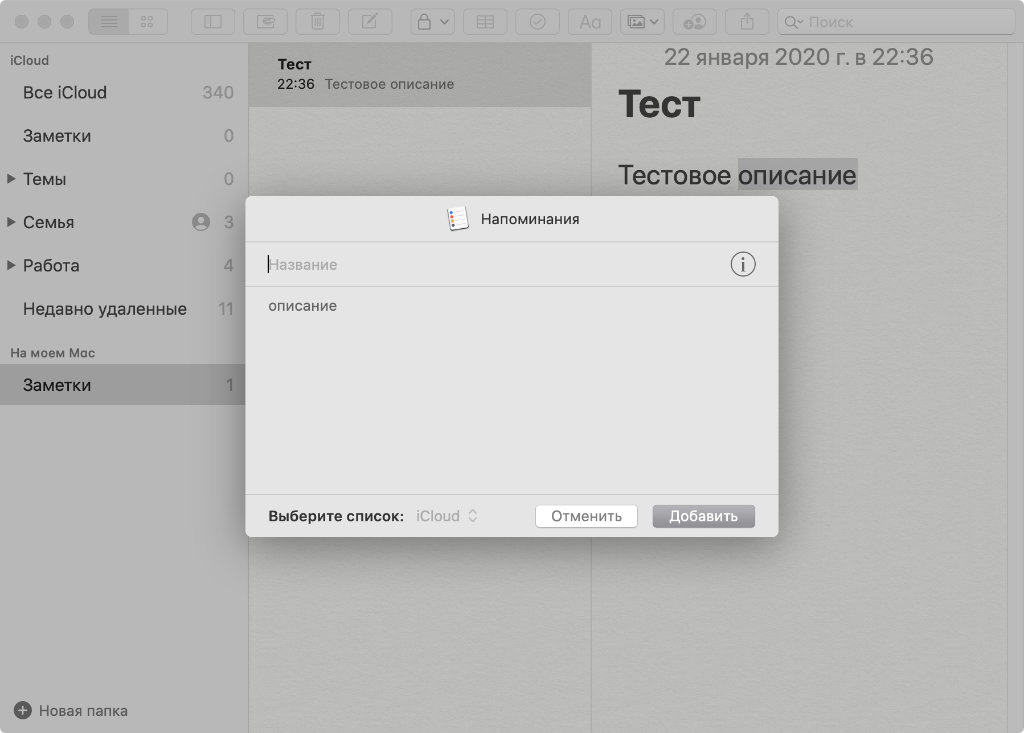Open the lock note dropdown
Viewport: 1024px width, 733px height.
tap(432, 21)
